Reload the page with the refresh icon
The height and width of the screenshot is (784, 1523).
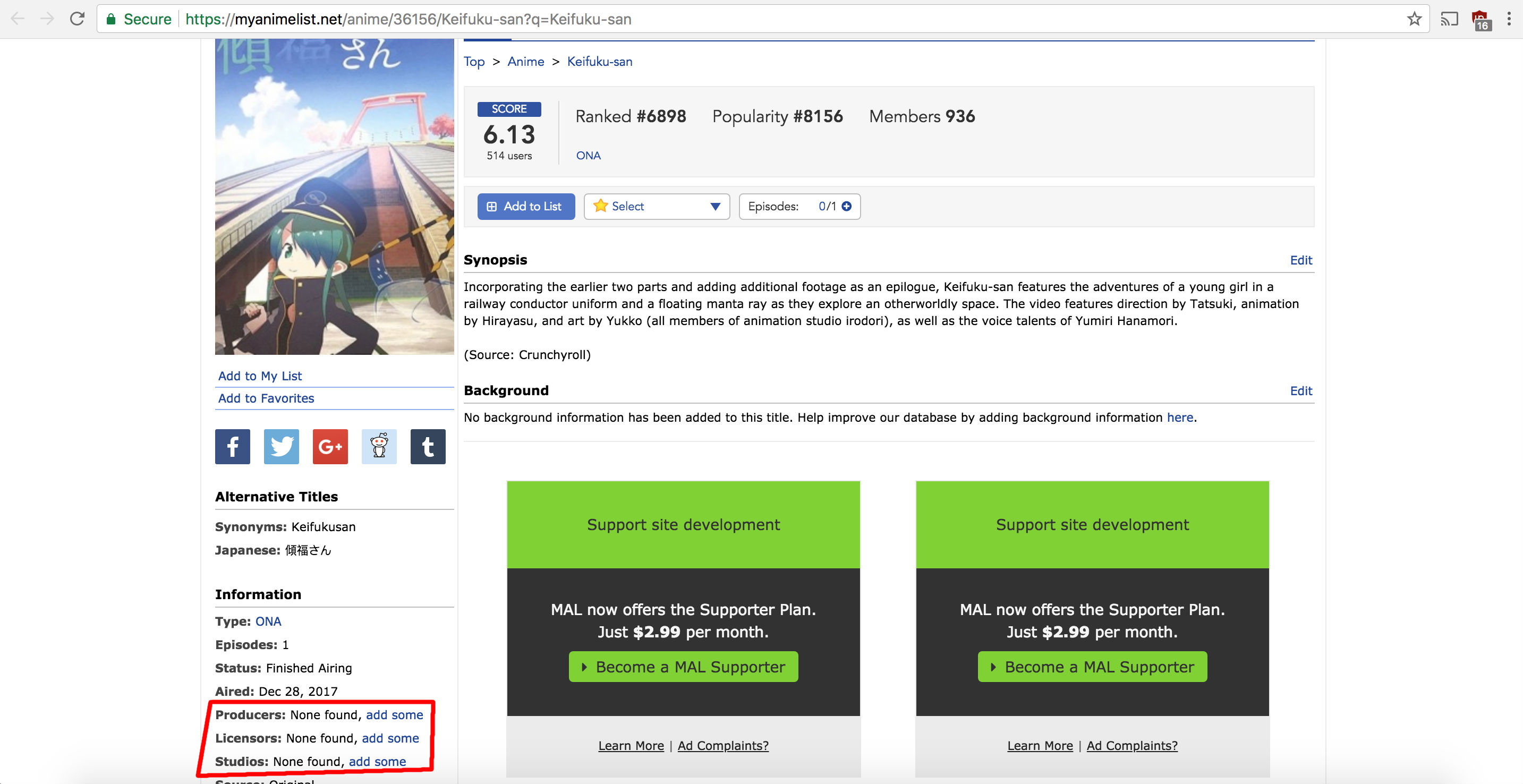pos(77,19)
